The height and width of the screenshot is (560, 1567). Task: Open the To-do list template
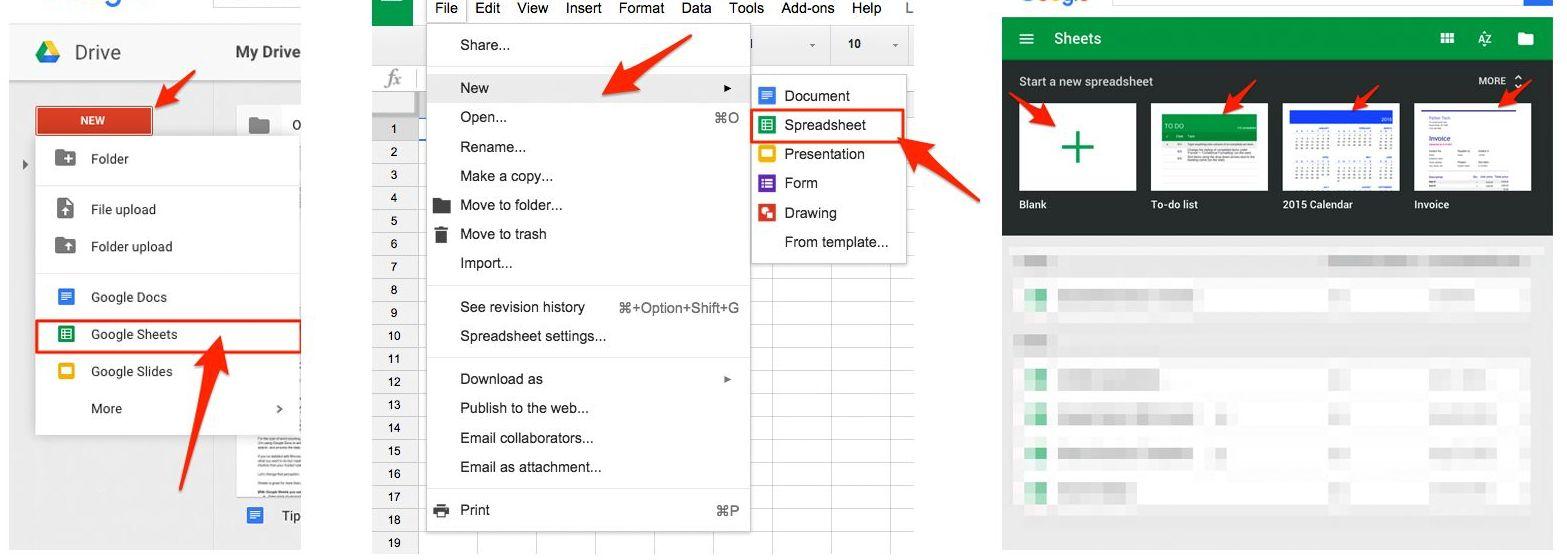[x=1209, y=147]
